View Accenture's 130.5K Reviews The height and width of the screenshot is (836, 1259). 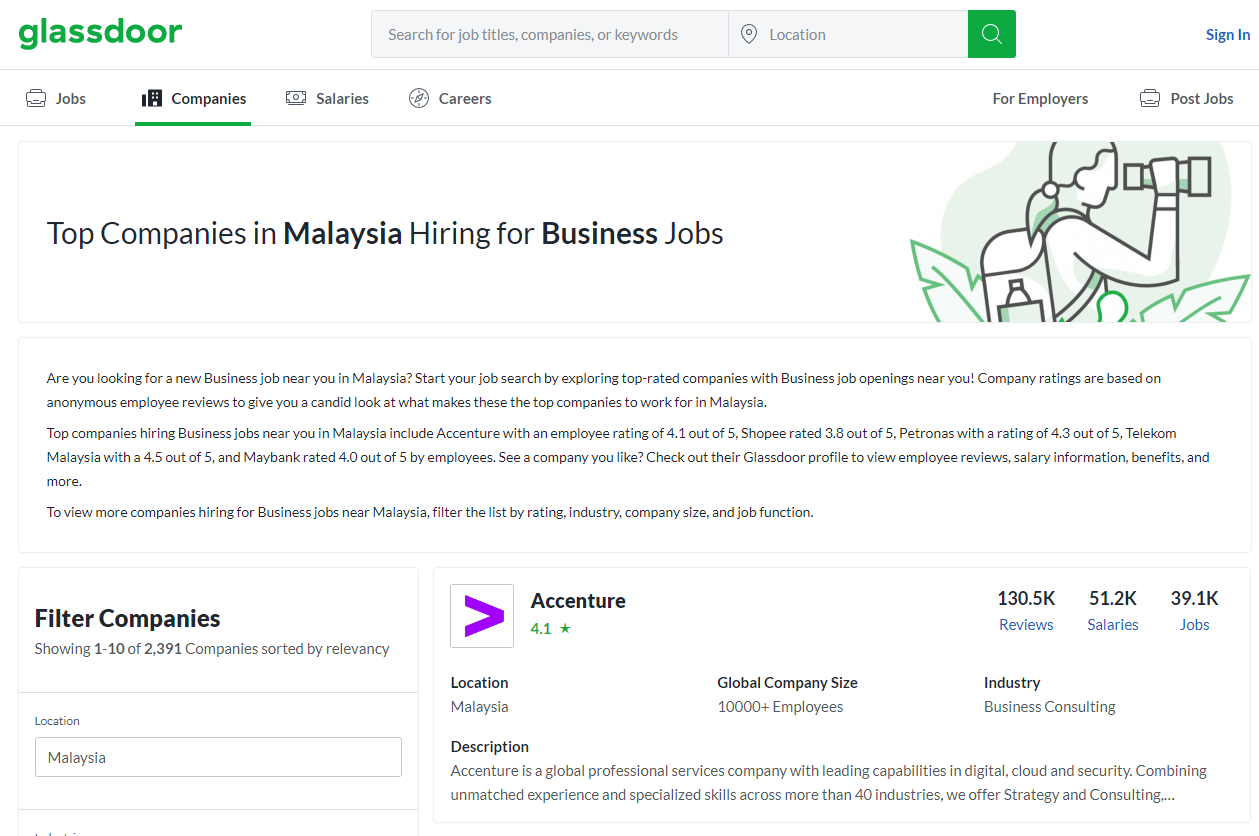[x=1026, y=624]
